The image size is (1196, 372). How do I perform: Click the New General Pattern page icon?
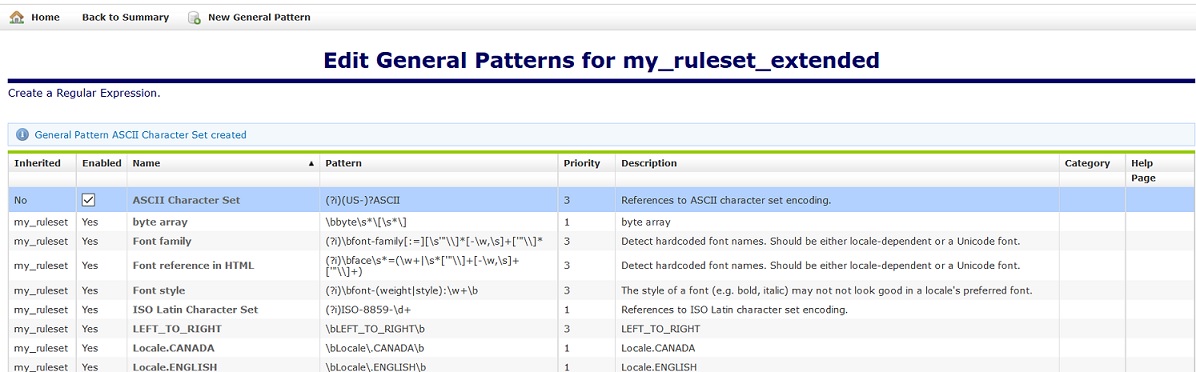pos(195,17)
